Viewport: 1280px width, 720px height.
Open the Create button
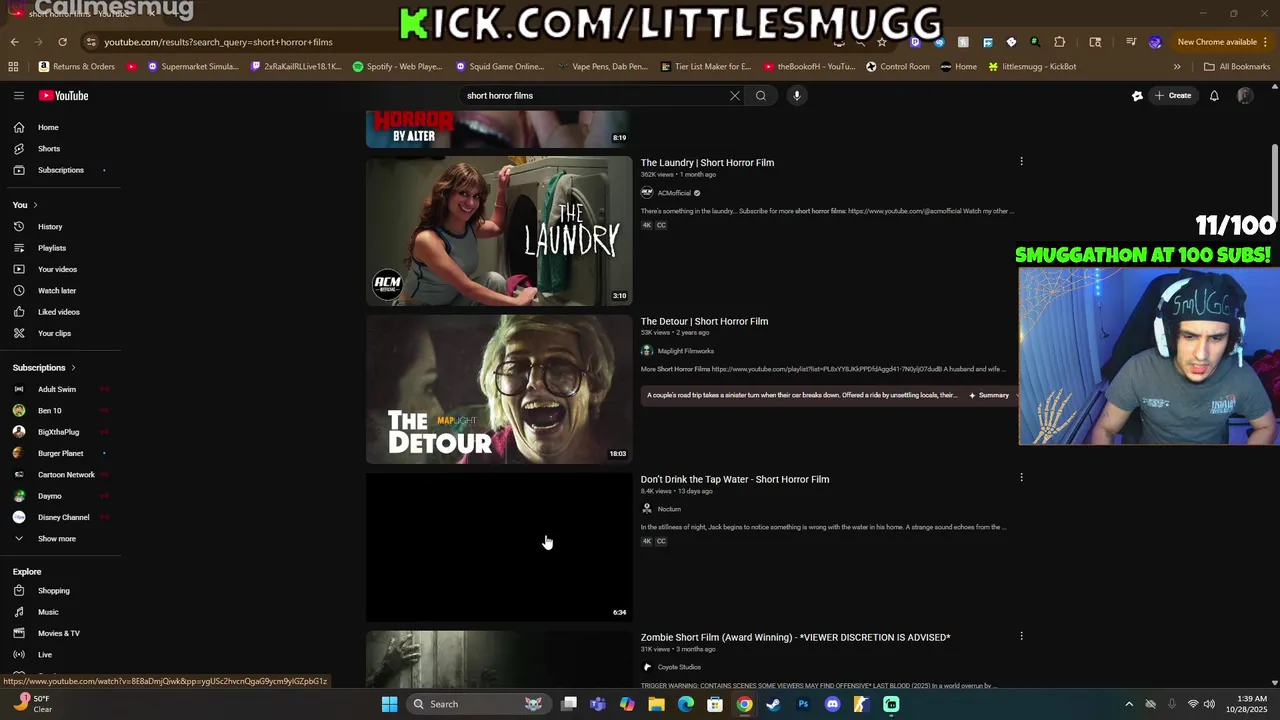click(1173, 96)
